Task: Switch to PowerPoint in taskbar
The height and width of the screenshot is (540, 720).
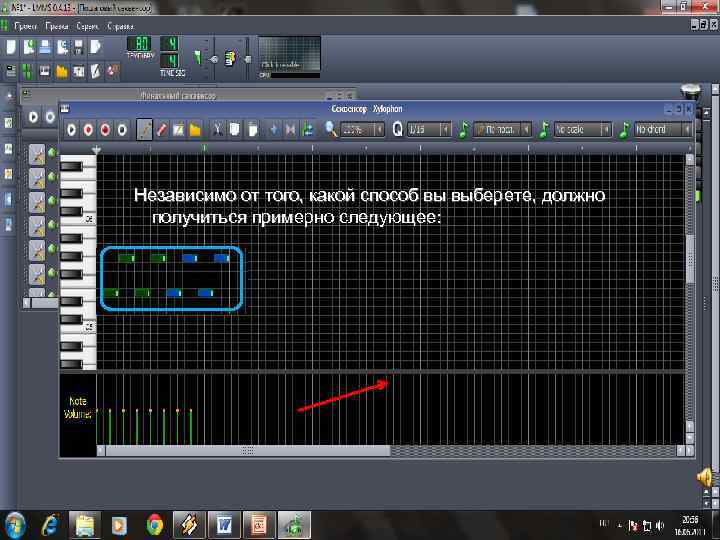Action: [x=259, y=525]
